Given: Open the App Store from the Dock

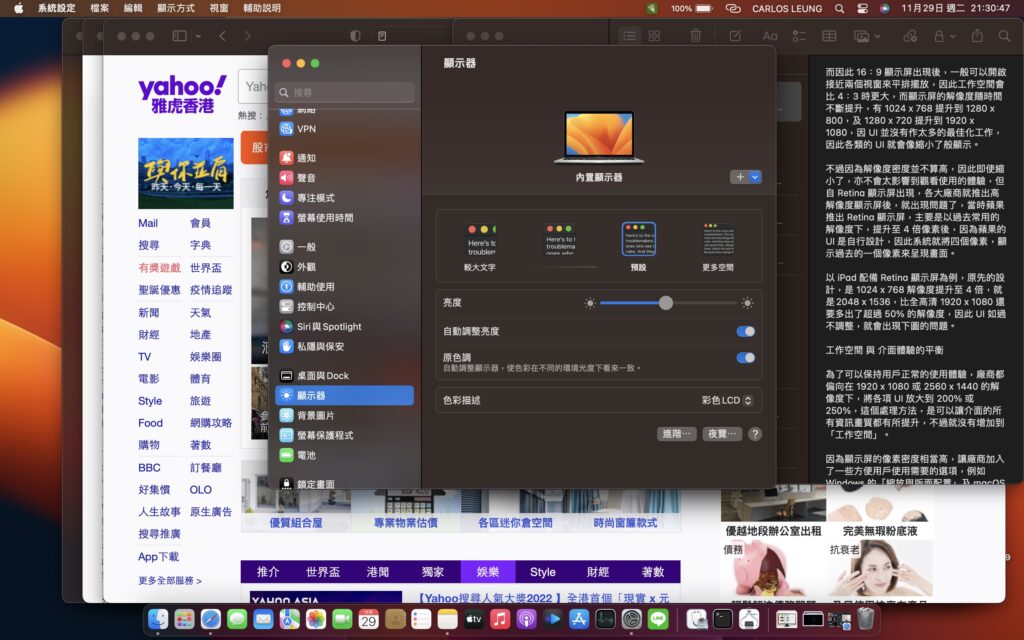Looking at the screenshot, I should point(579,618).
